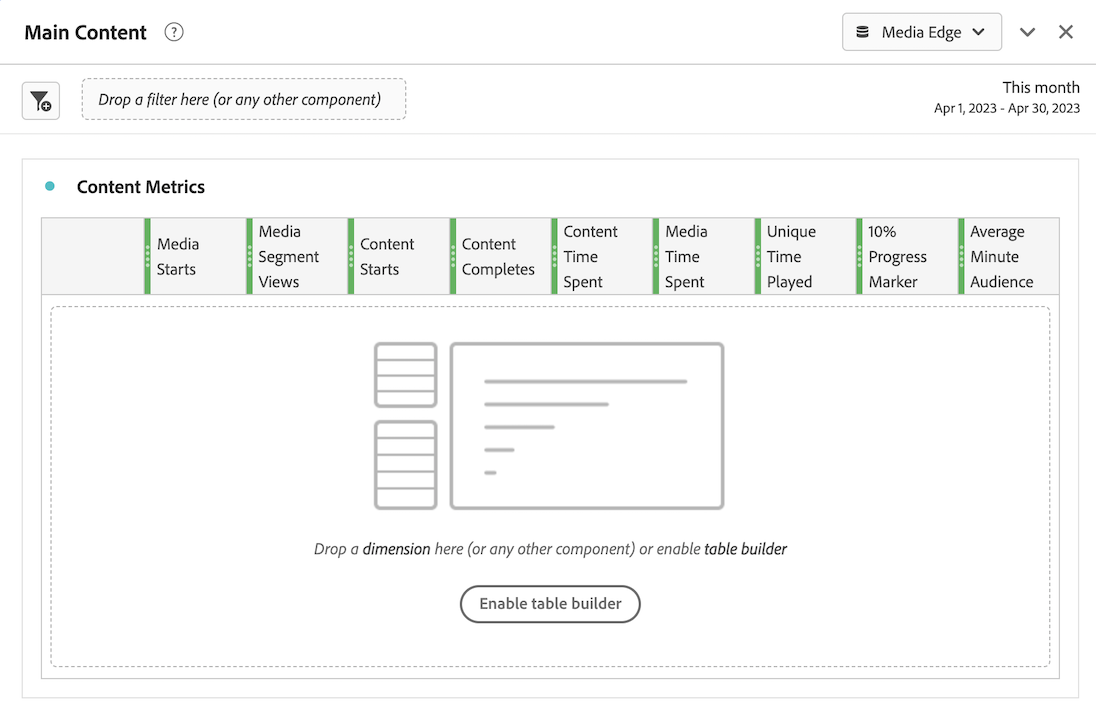The width and height of the screenshot is (1096, 714).
Task: Click the teal Content Metrics color dot
Action: click(50, 186)
